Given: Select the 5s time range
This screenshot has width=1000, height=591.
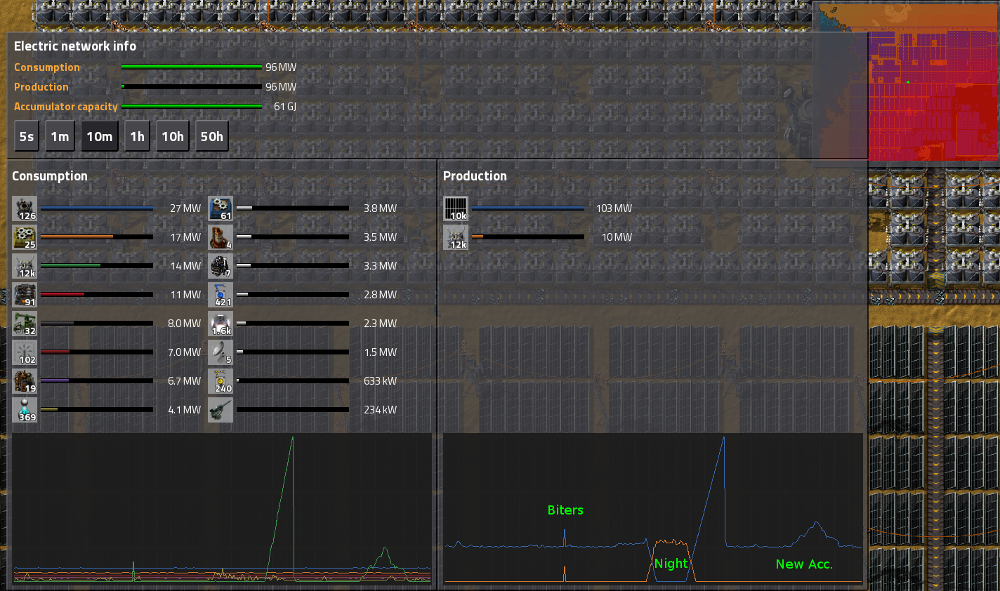Looking at the screenshot, I should coord(26,136).
